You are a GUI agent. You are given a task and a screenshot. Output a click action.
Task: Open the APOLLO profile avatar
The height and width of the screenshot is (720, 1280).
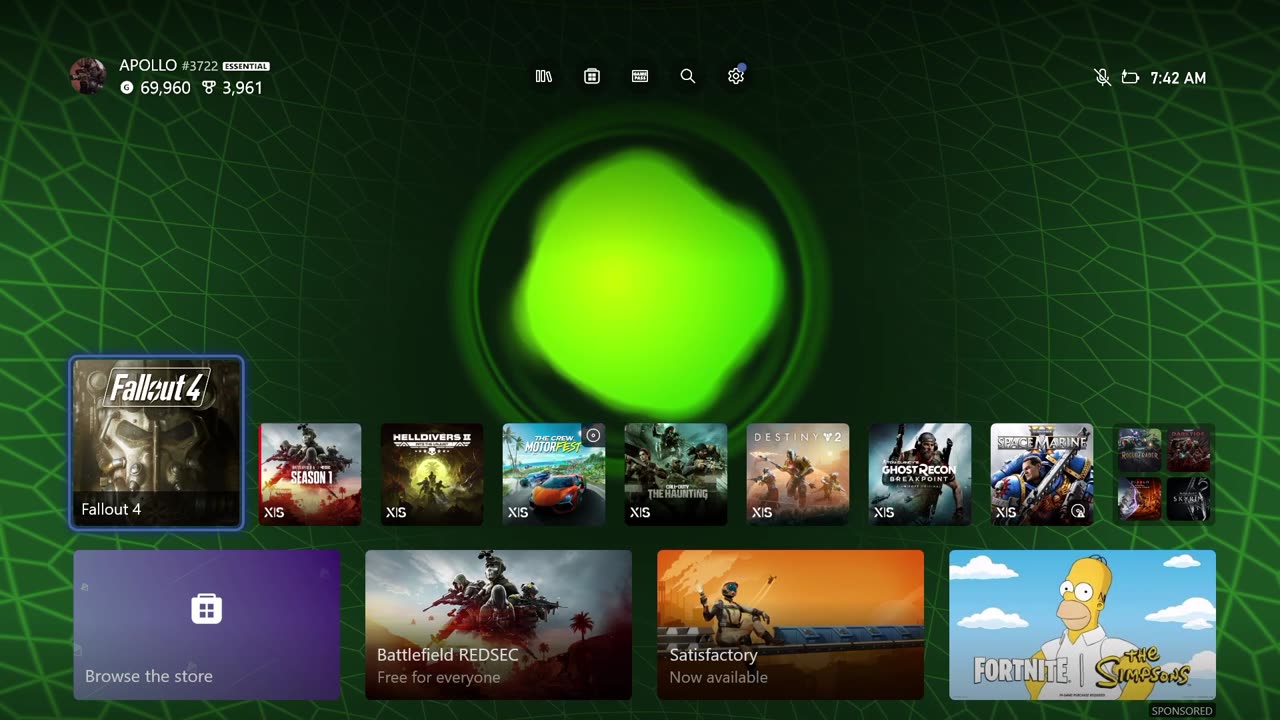[x=88, y=76]
